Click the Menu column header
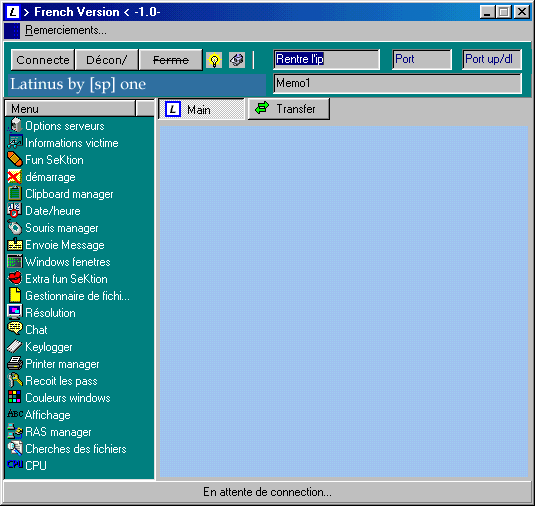Image resolution: width=535 pixels, height=506 pixels. [70, 109]
